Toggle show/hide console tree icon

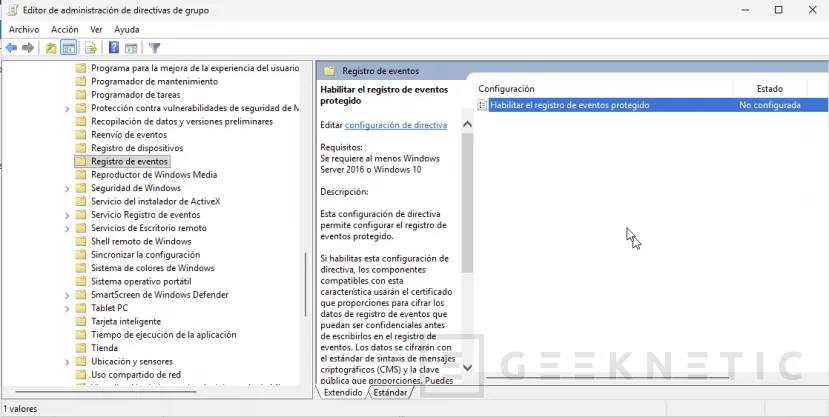(68, 48)
